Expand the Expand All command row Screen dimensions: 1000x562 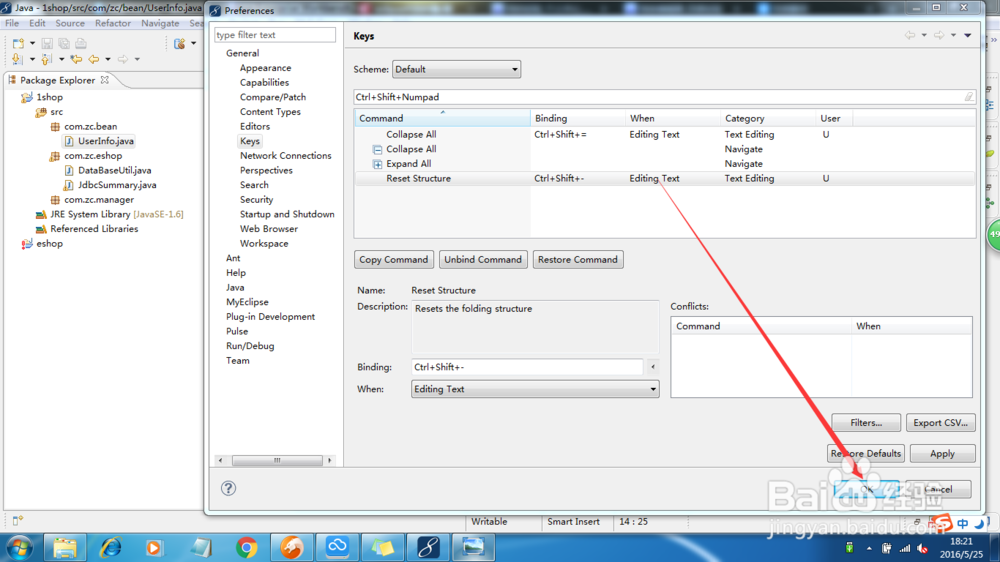pos(378,164)
